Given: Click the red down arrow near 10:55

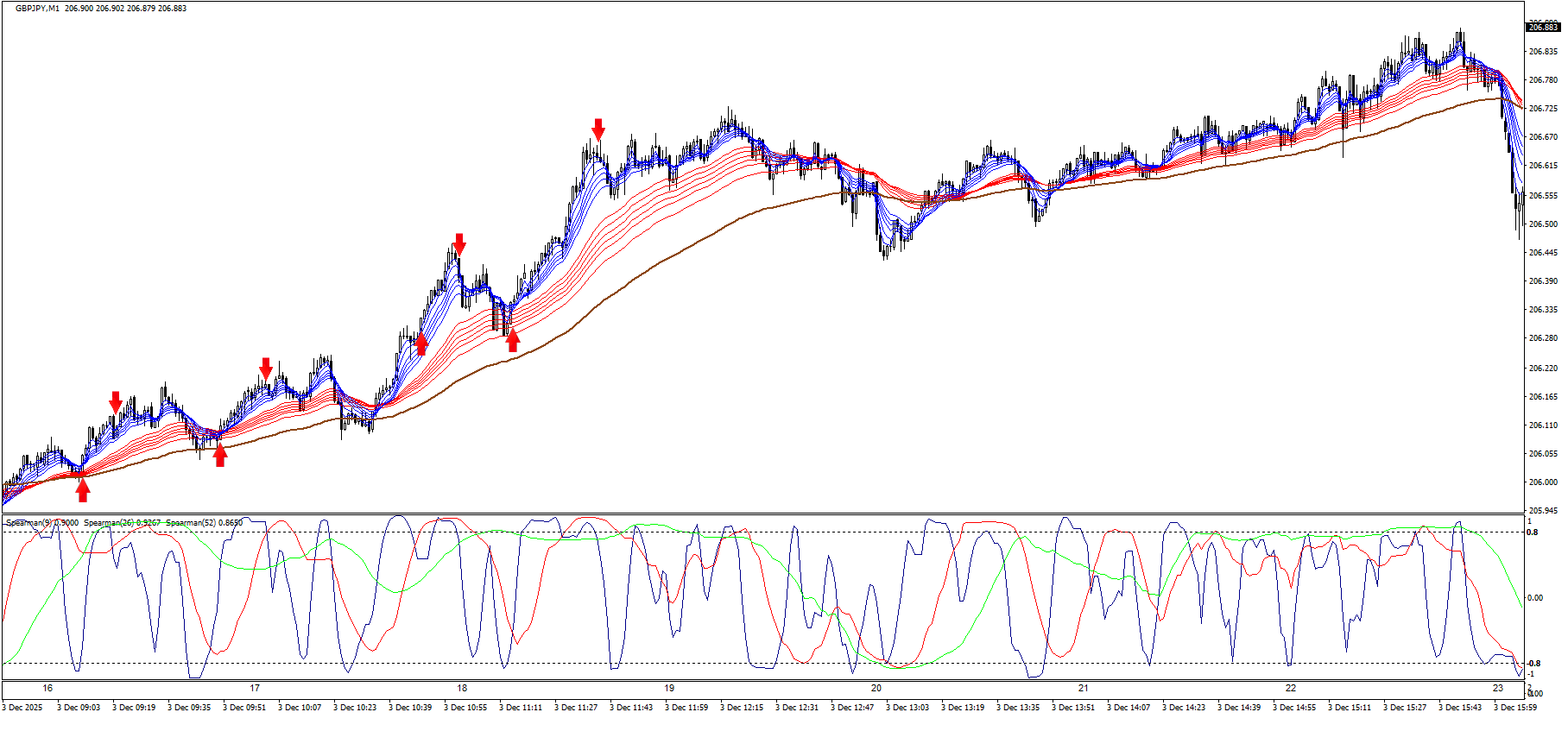Looking at the screenshot, I should point(459,244).
